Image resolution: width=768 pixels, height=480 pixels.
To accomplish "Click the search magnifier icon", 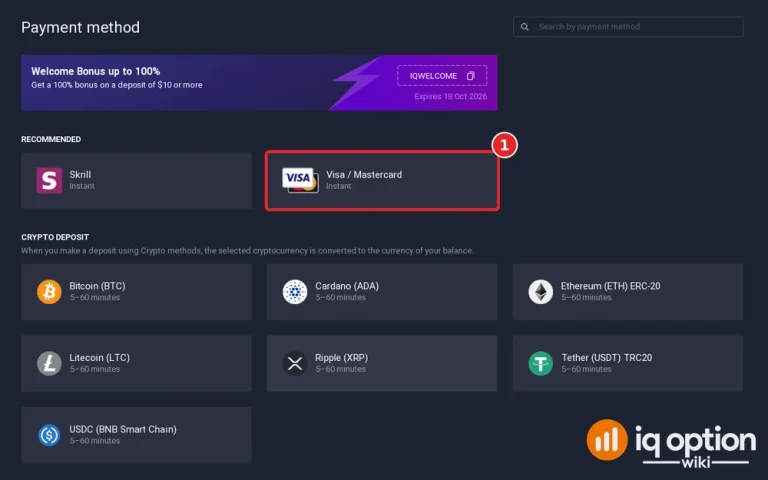I will [525, 27].
